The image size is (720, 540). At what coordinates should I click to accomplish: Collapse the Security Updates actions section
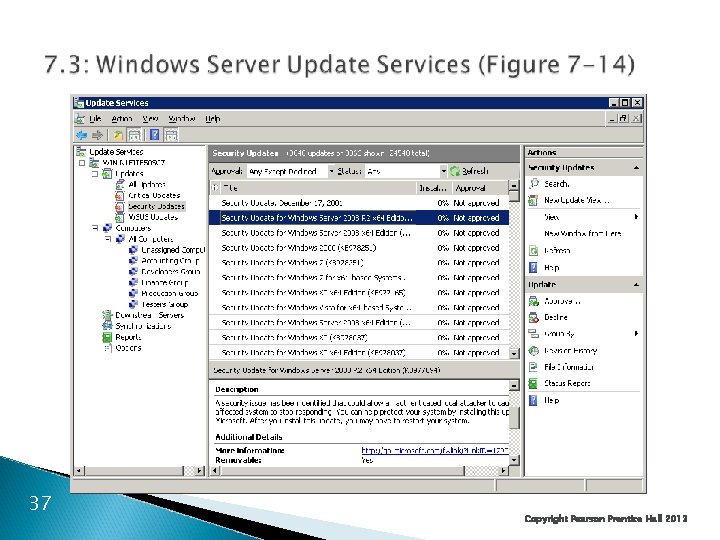[636, 168]
